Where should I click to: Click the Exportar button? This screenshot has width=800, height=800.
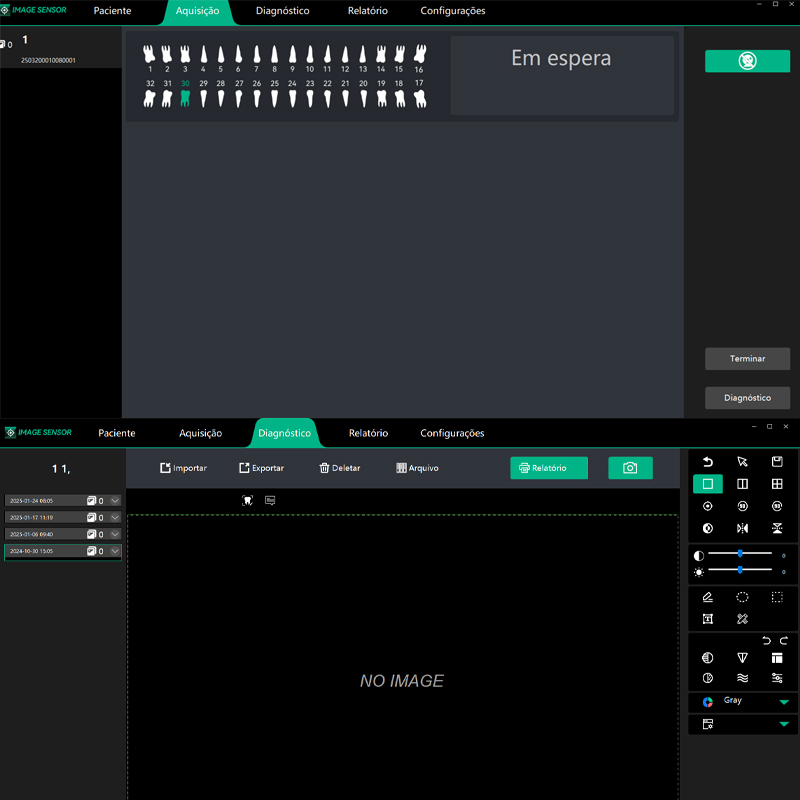[261, 468]
